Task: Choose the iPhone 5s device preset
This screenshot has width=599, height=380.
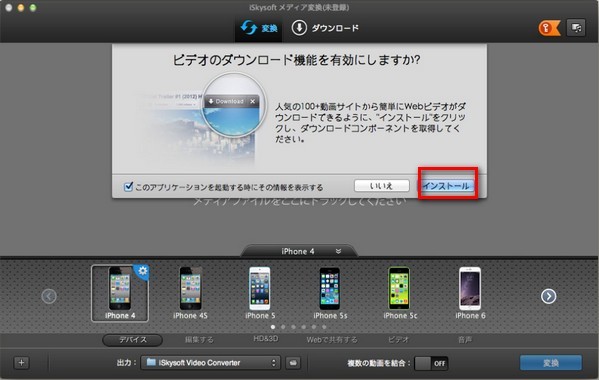Action: pyautogui.click(x=330, y=293)
